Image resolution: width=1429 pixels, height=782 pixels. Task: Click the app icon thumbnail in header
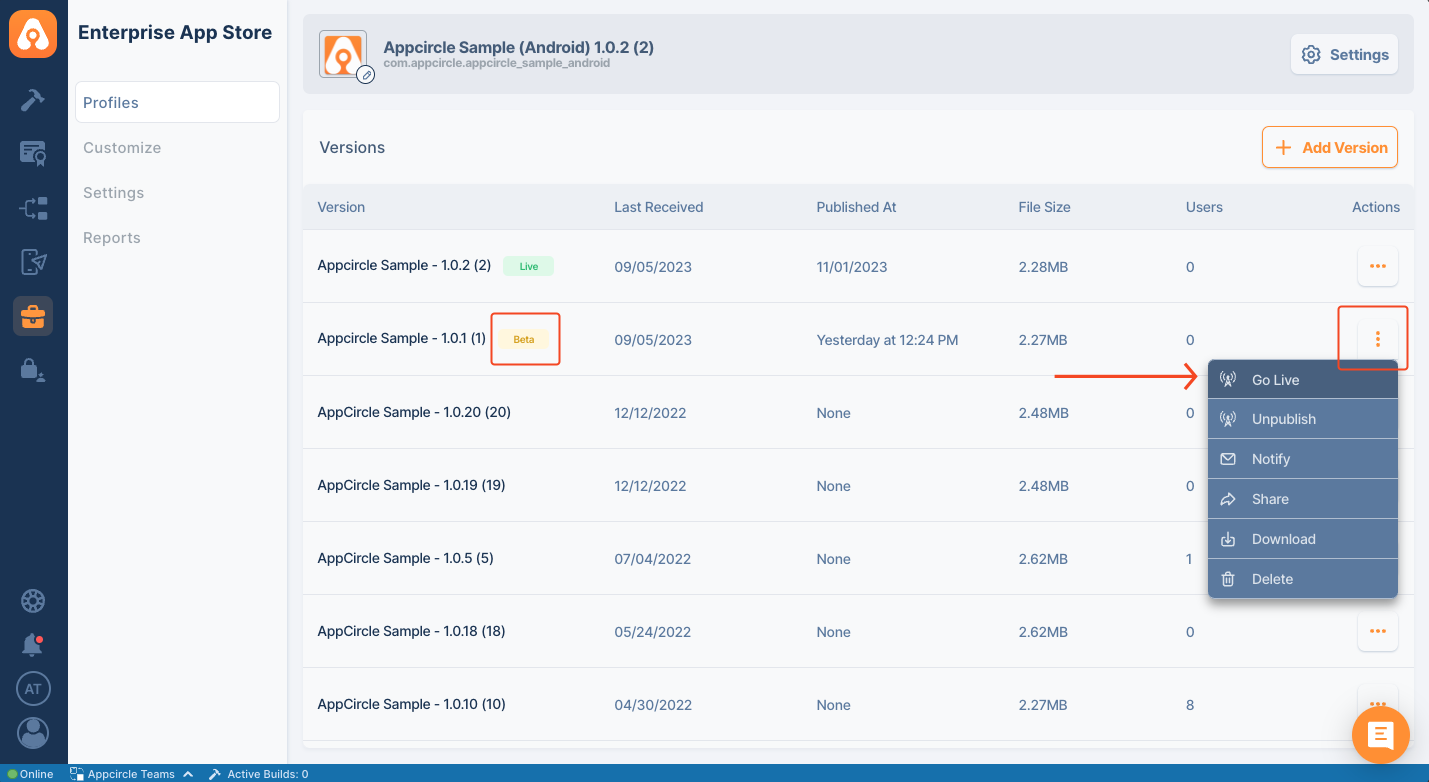tap(344, 54)
